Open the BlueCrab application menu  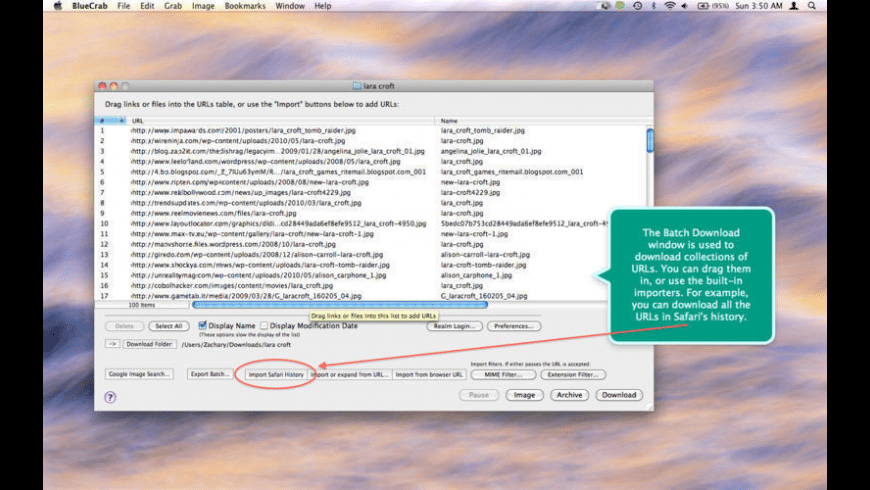89,6
